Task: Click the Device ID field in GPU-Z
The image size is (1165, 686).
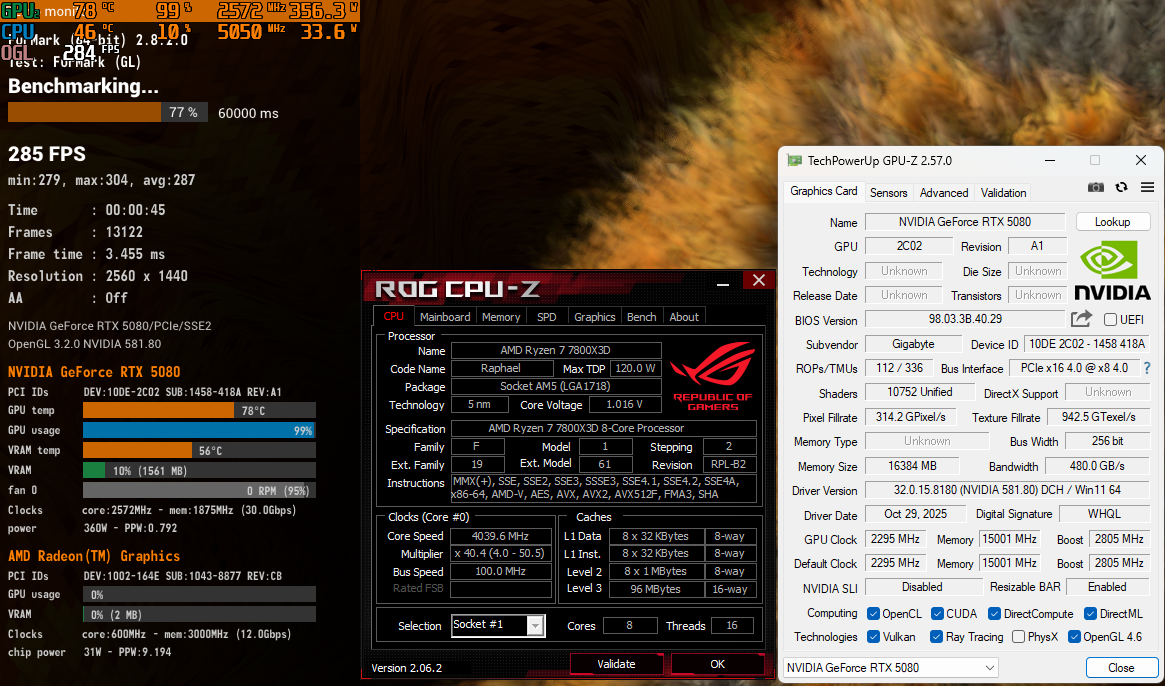Action: coord(1086,344)
